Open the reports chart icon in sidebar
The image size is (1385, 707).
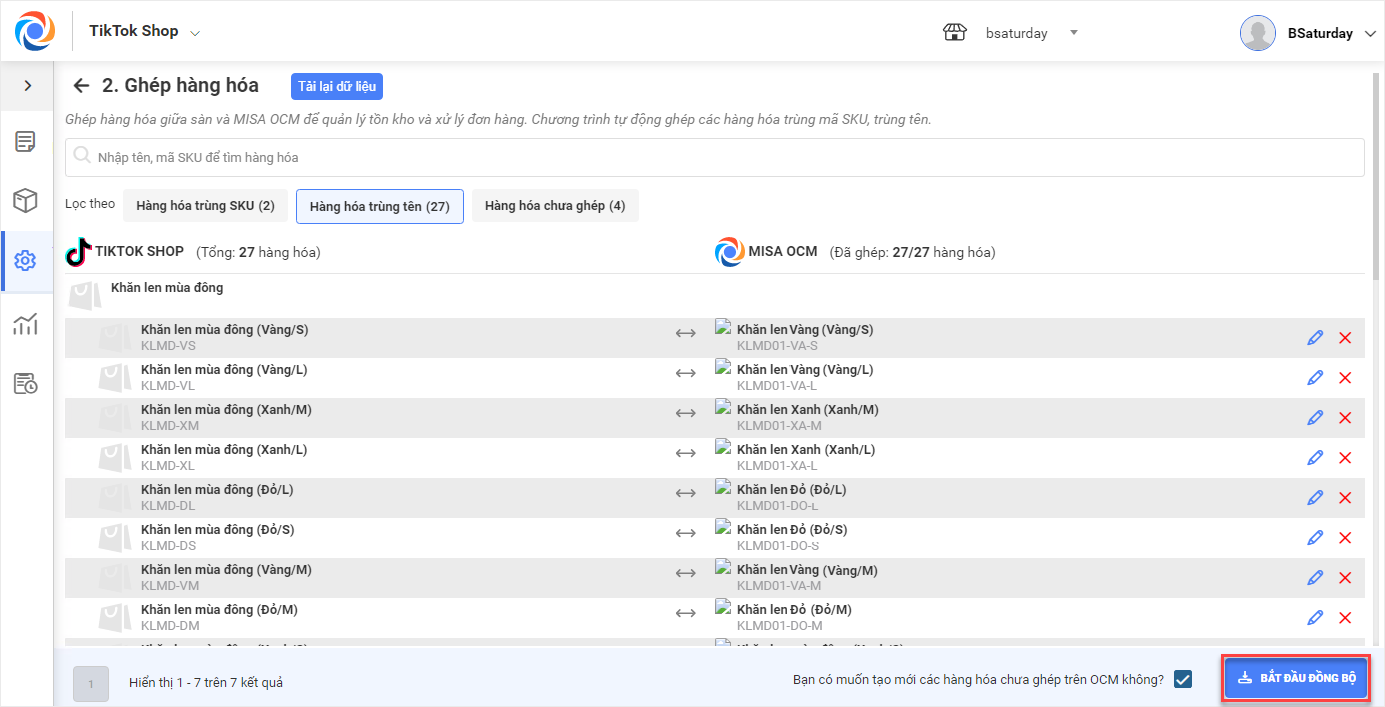point(26,323)
